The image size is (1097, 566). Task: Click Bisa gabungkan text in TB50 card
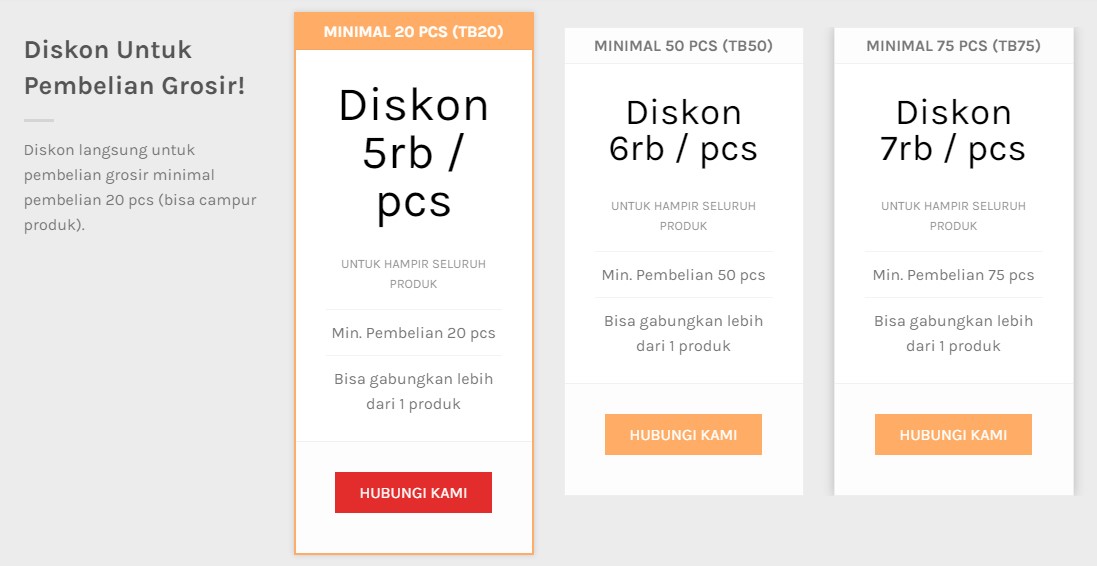[683, 334]
